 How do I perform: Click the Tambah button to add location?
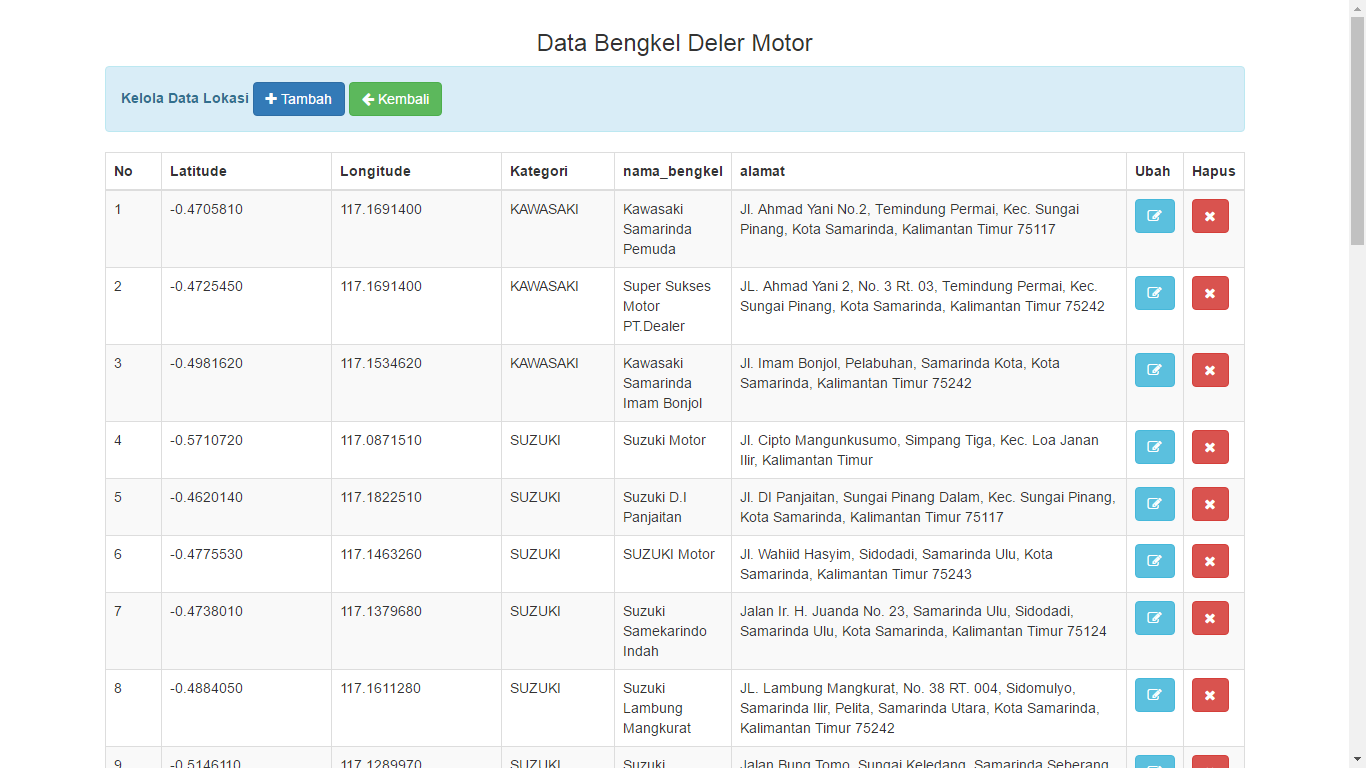point(298,99)
